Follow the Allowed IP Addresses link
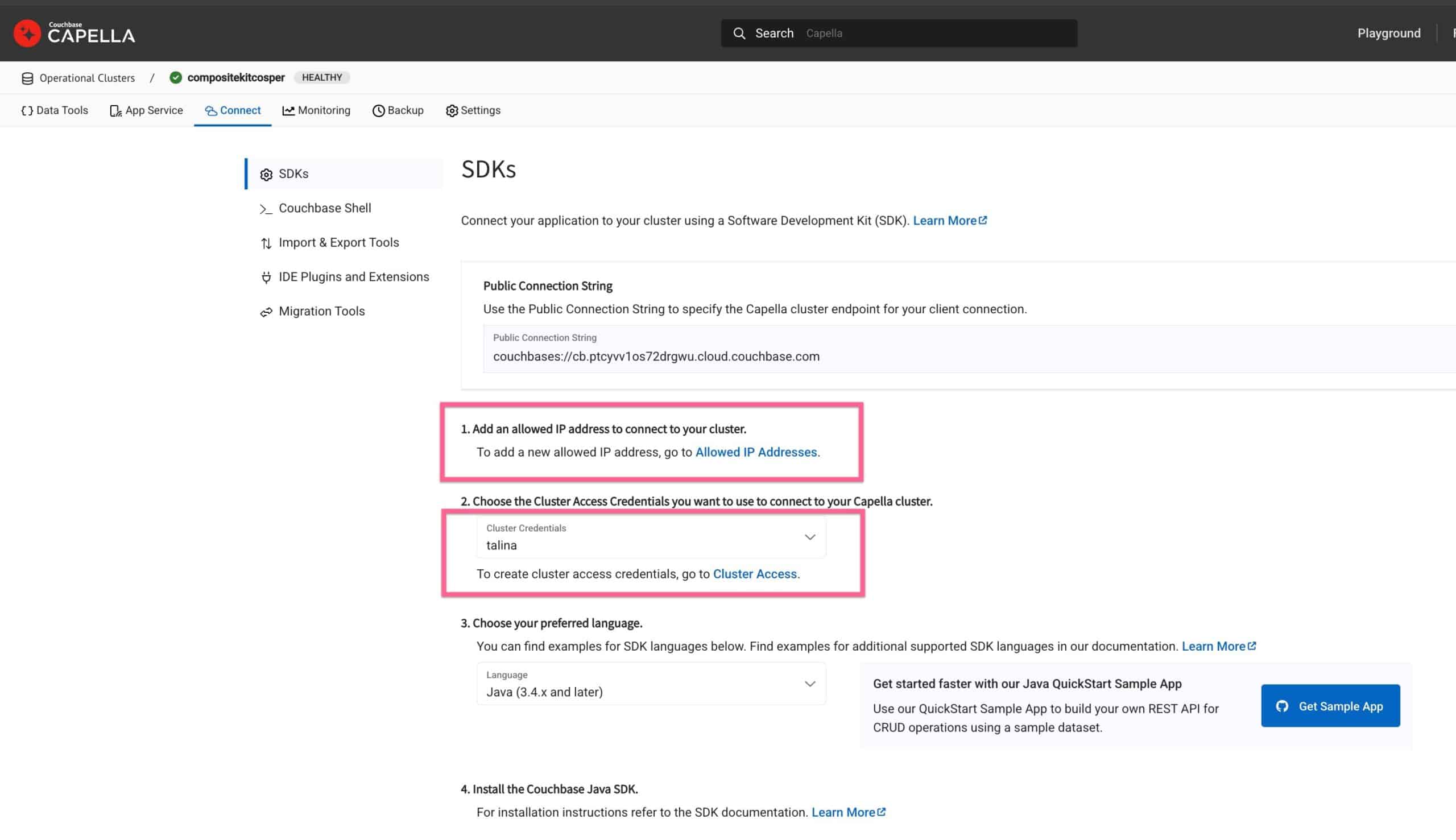The image size is (1456, 840). [x=756, y=452]
